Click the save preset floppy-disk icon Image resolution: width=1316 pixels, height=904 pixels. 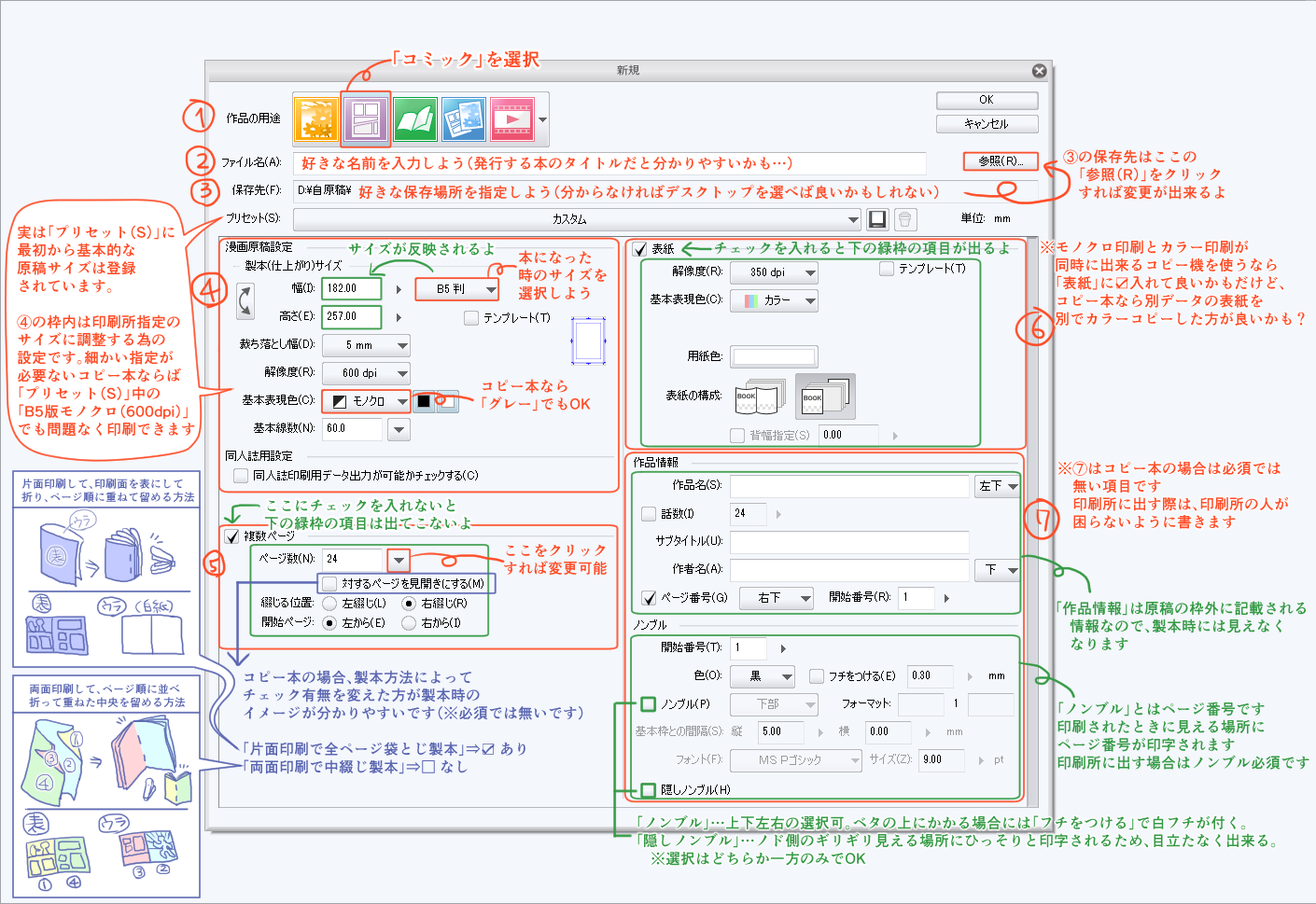(x=877, y=219)
